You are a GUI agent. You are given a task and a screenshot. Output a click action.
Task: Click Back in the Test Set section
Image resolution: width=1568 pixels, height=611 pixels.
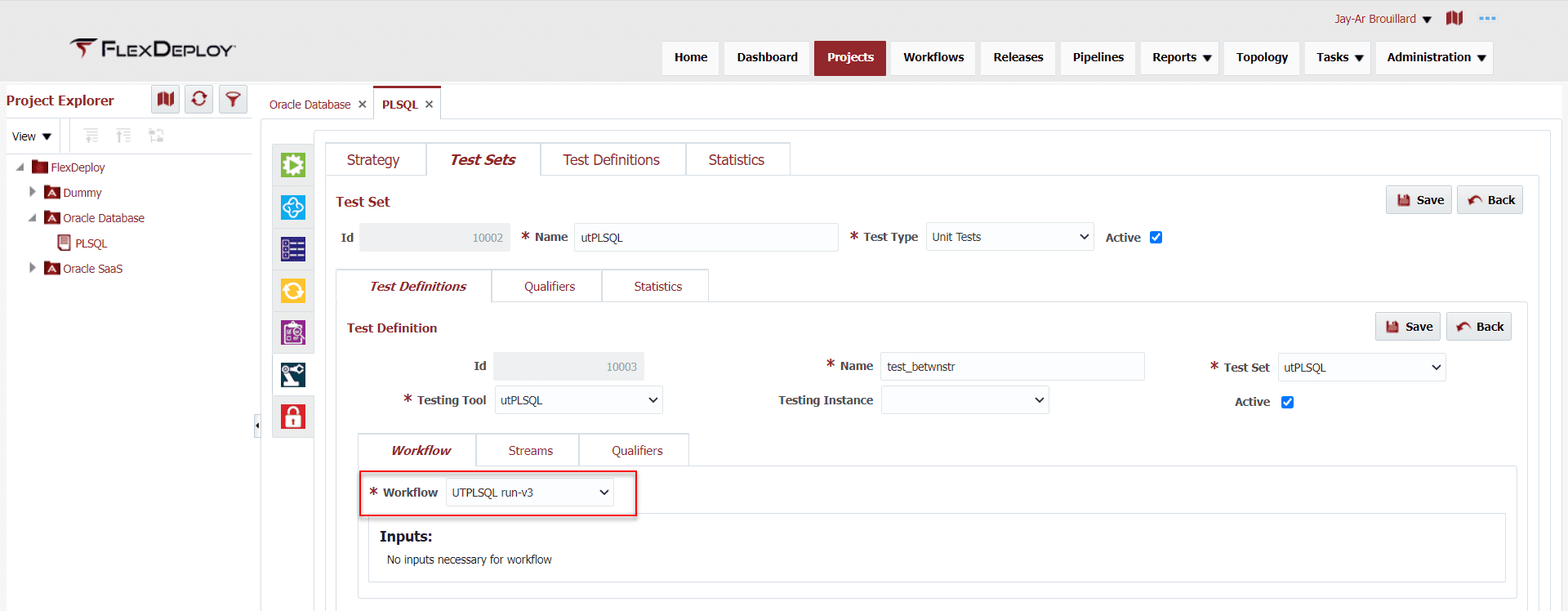point(1490,200)
